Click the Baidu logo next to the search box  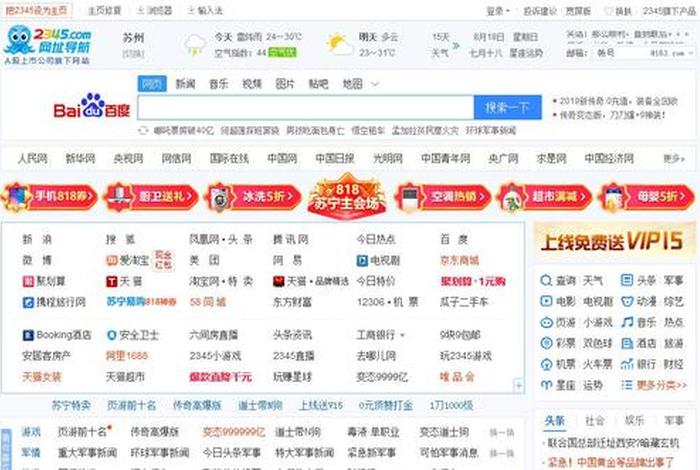(92, 106)
